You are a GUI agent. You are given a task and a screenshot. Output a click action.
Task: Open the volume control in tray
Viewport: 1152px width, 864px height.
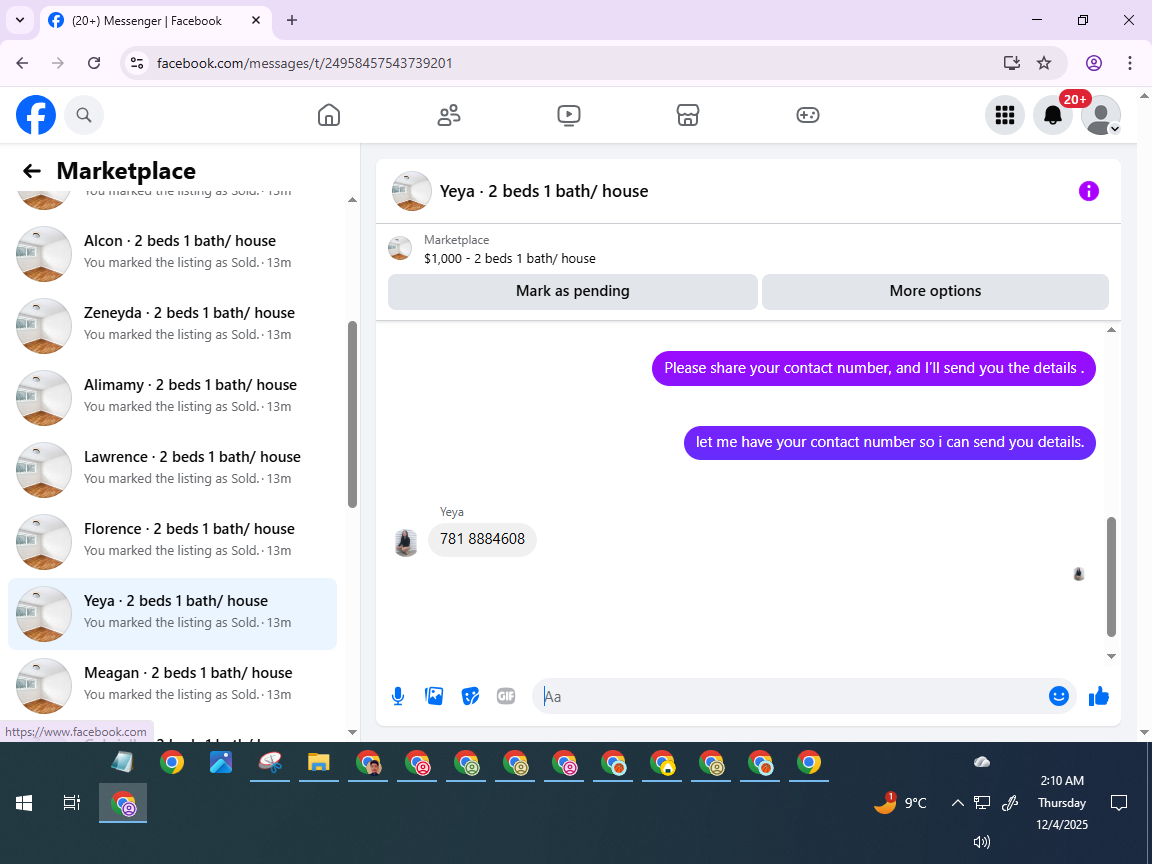982,842
